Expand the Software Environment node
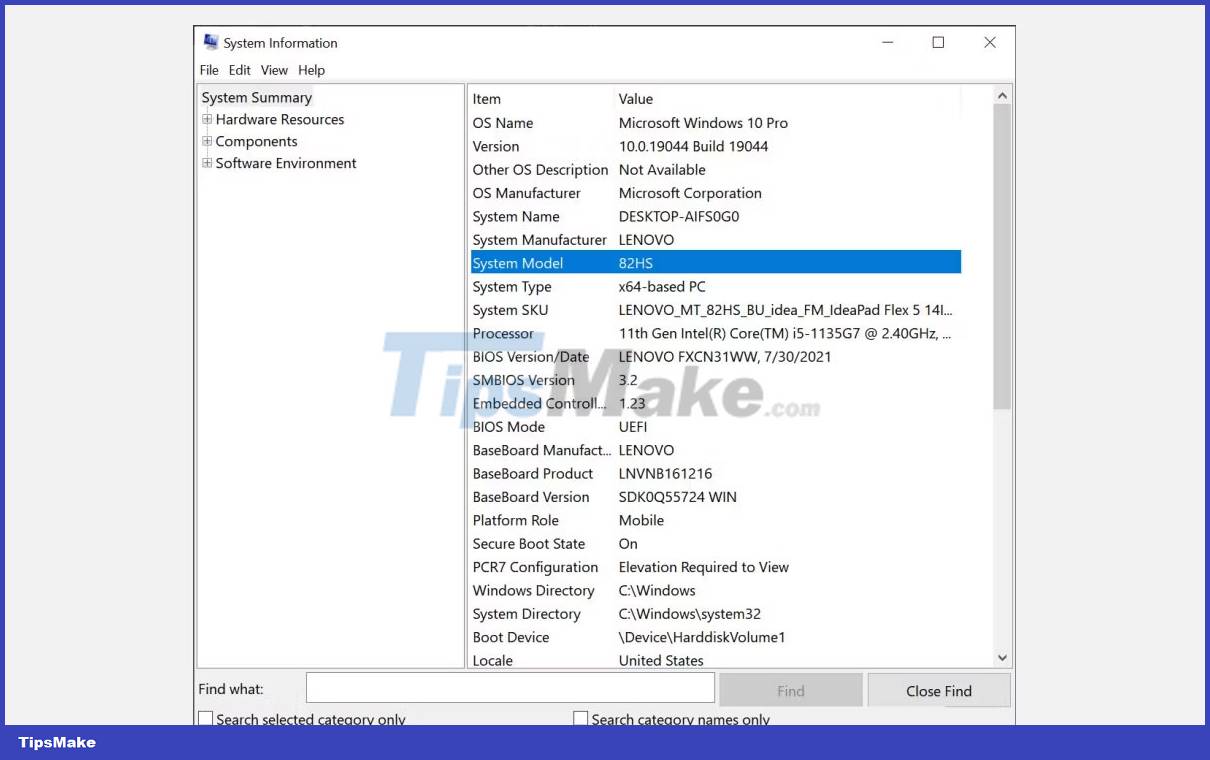 tap(206, 163)
